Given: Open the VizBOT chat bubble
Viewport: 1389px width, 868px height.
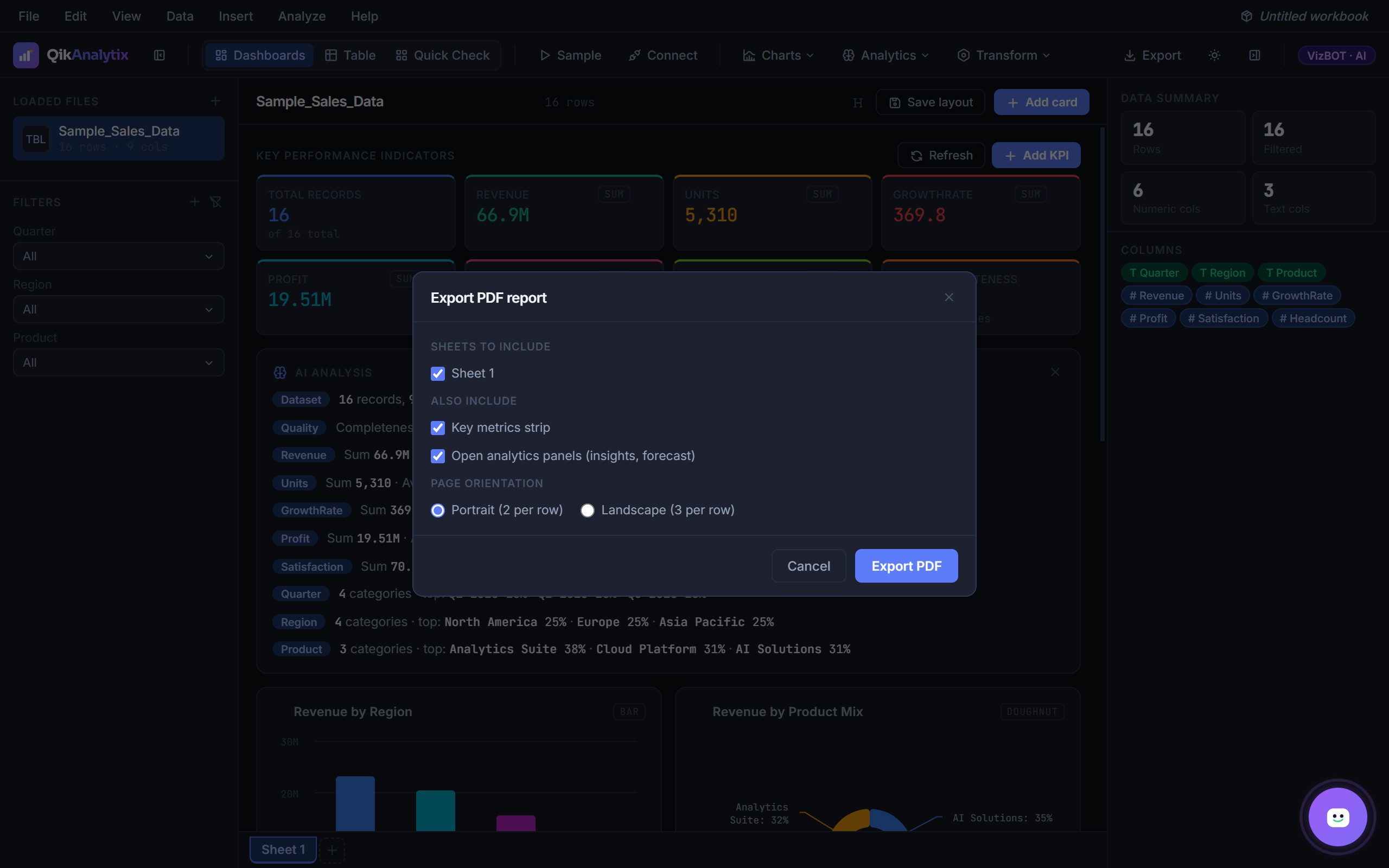Looking at the screenshot, I should (1337, 816).
